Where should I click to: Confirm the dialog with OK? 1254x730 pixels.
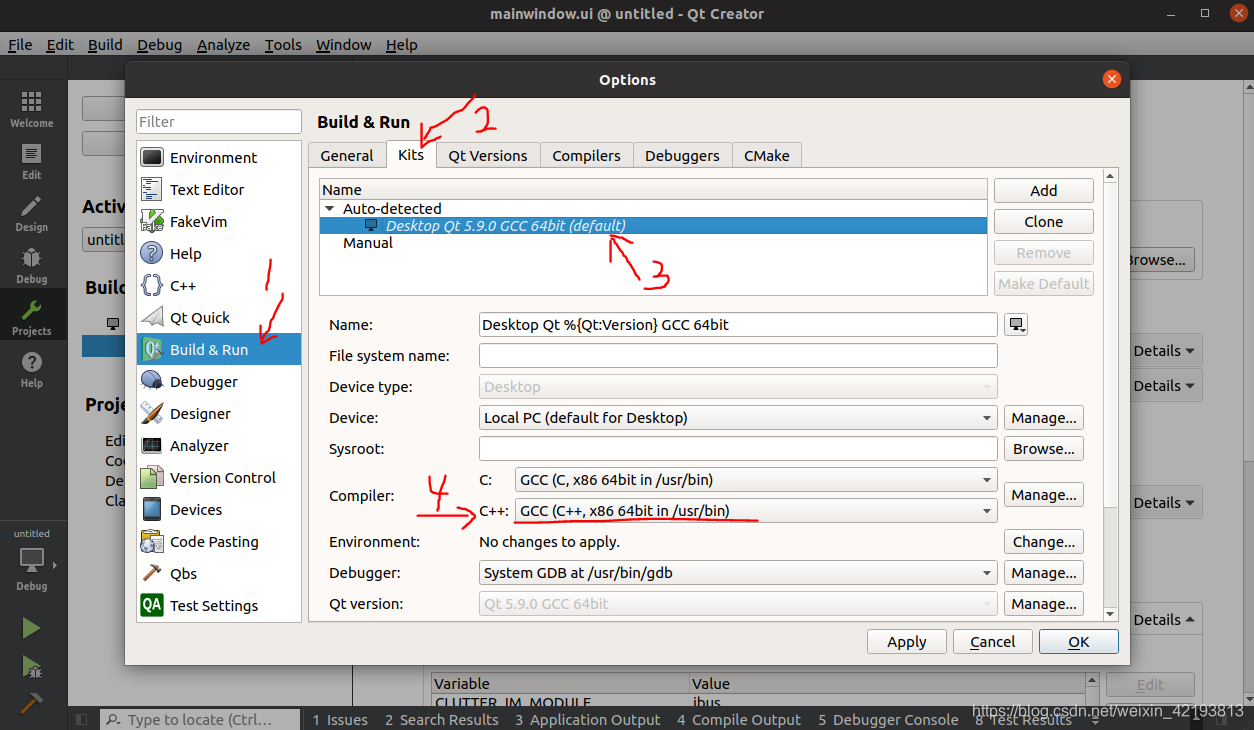pos(1078,641)
